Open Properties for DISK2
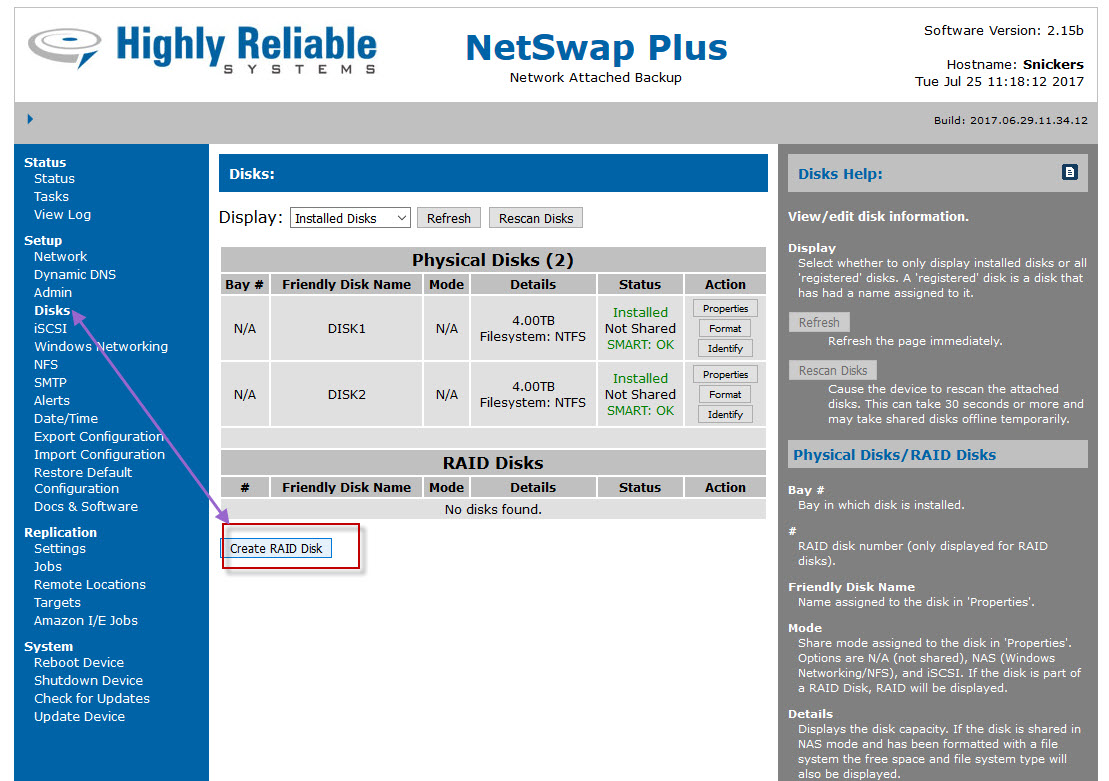1109x781 pixels. 725,374
